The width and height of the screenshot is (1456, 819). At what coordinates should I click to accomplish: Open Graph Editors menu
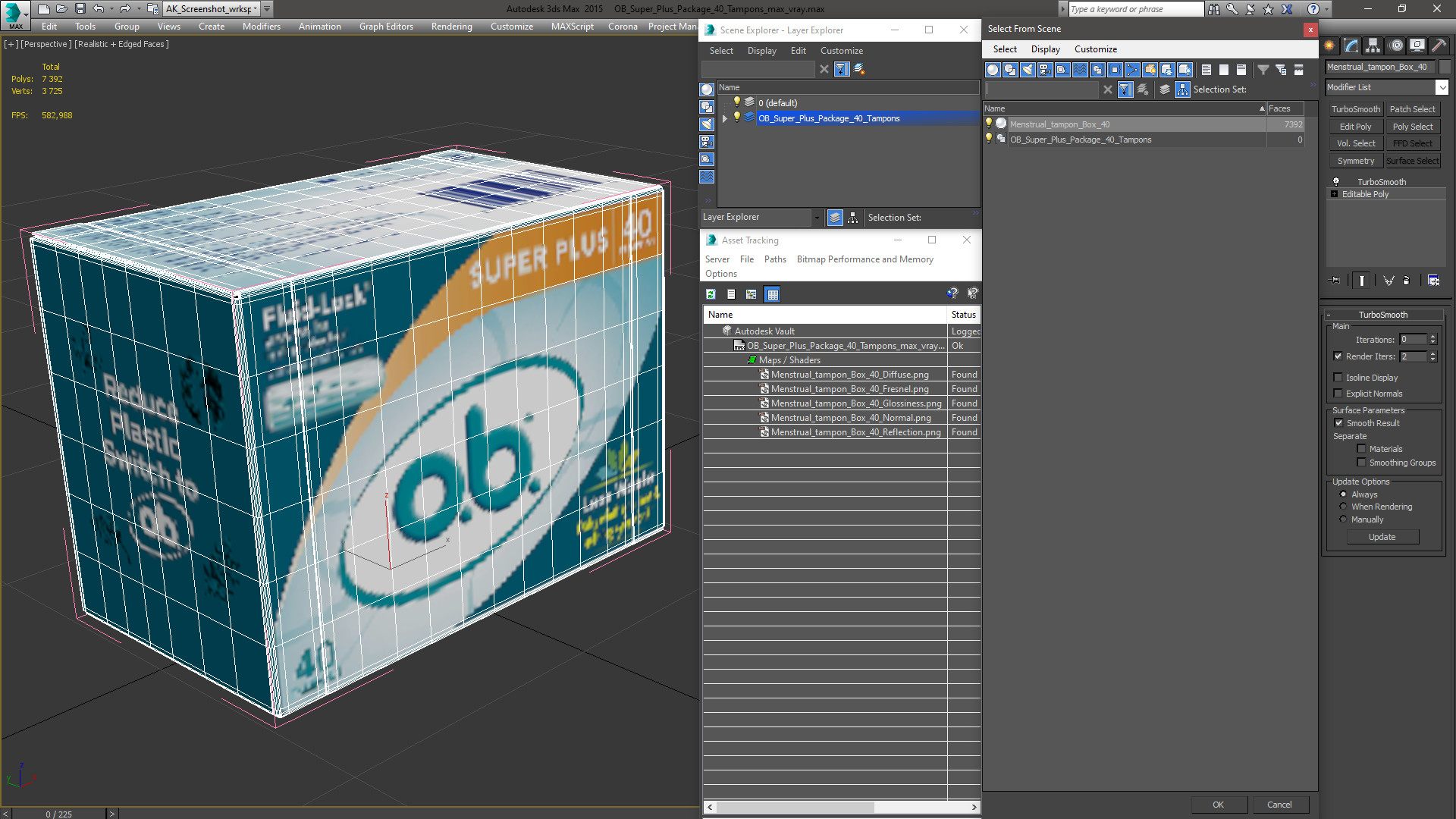(x=386, y=27)
